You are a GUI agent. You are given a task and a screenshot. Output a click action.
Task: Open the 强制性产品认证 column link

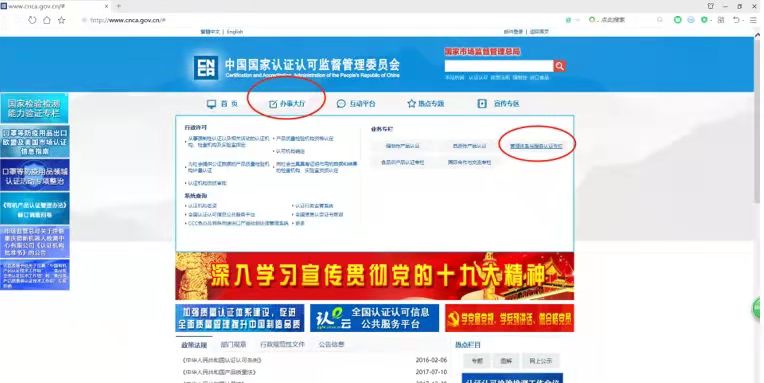tap(402, 146)
